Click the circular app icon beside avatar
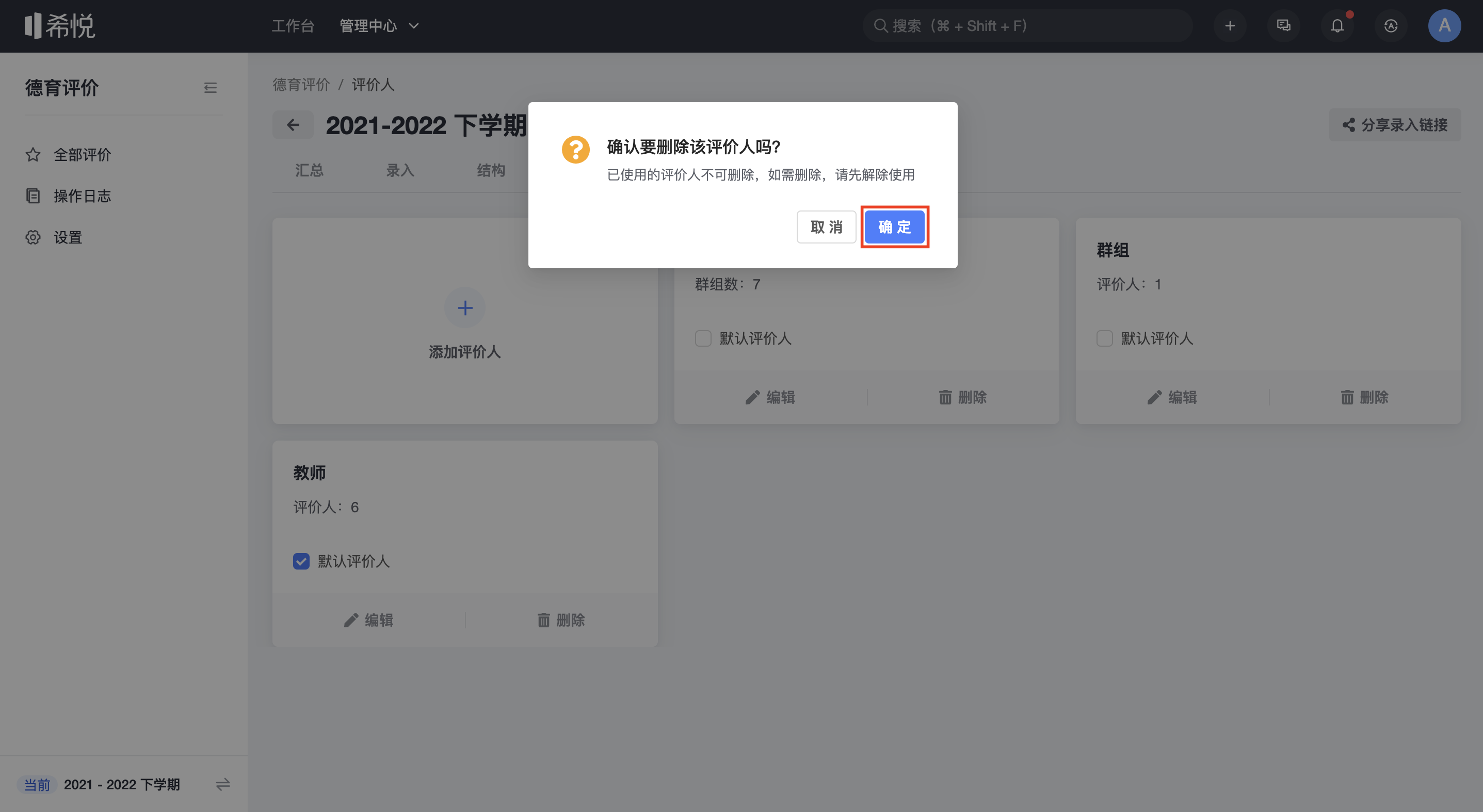Image resolution: width=1483 pixels, height=812 pixels. coord(1390,26)
